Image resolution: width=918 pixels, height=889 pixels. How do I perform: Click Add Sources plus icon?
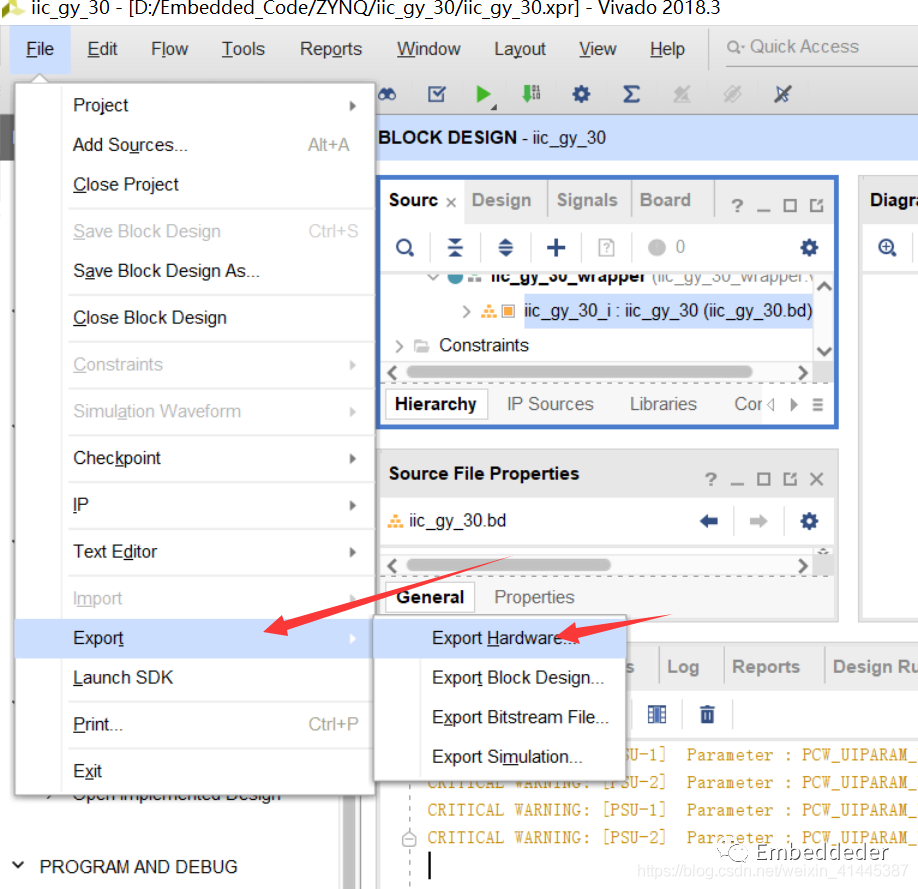click(556, 248)
